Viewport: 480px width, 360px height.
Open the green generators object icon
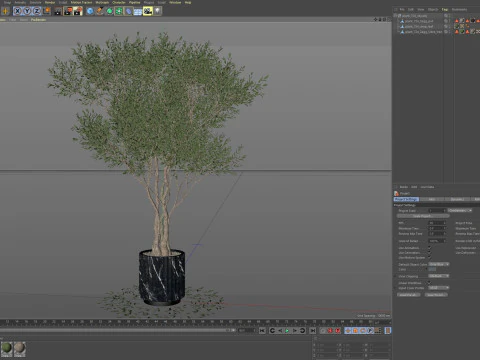pos(109,11)
